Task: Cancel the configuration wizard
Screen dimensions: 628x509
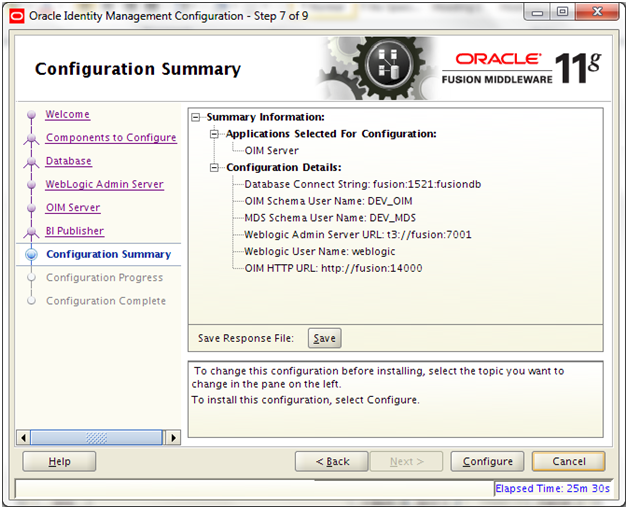Action: [x=569, y=462]
